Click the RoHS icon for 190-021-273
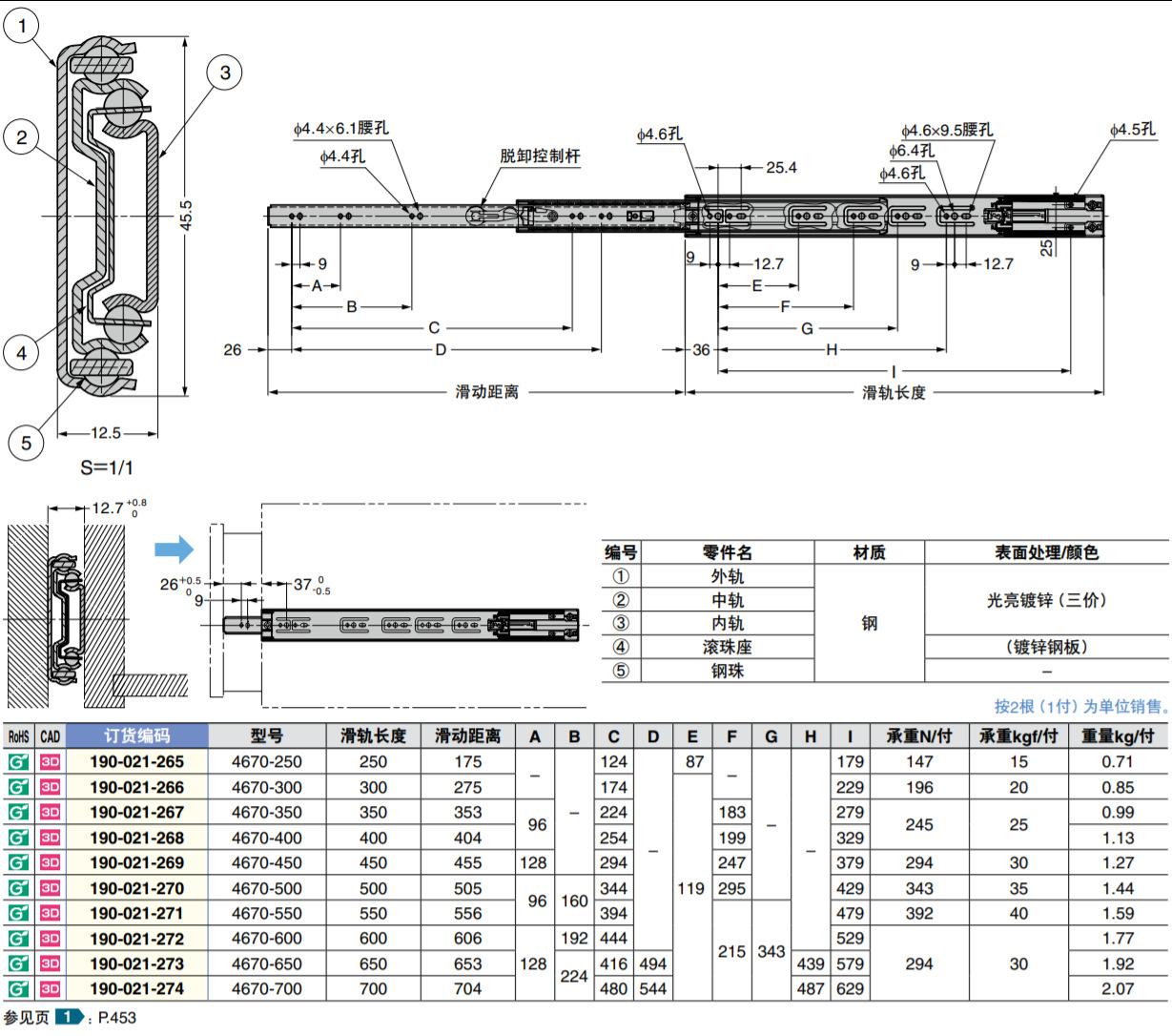Image resolution: width=1172 pixels, height=1036 pixels. click(x=18, y=963)
